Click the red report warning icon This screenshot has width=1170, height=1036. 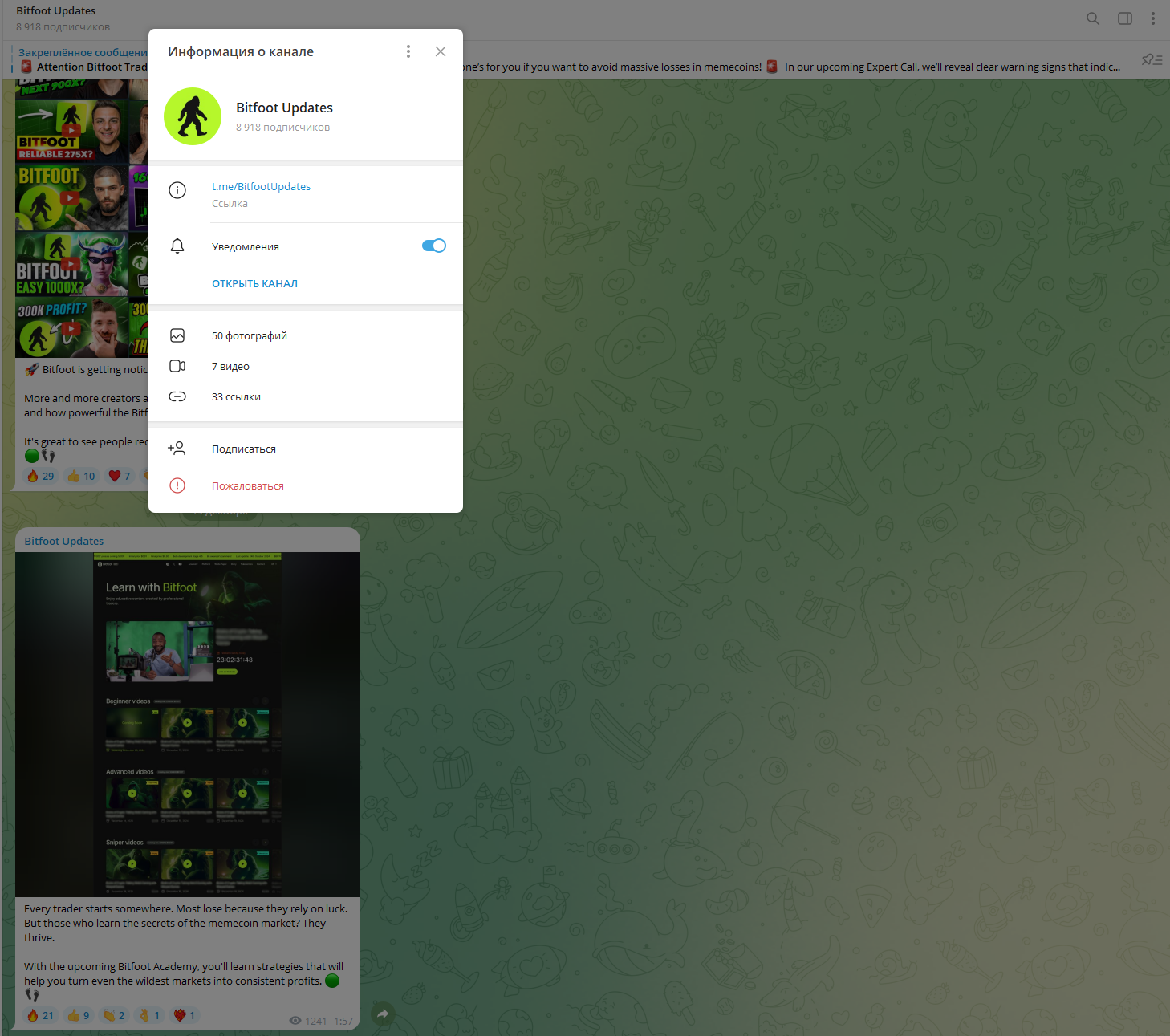pyautogui.click(x=177, y=485)
